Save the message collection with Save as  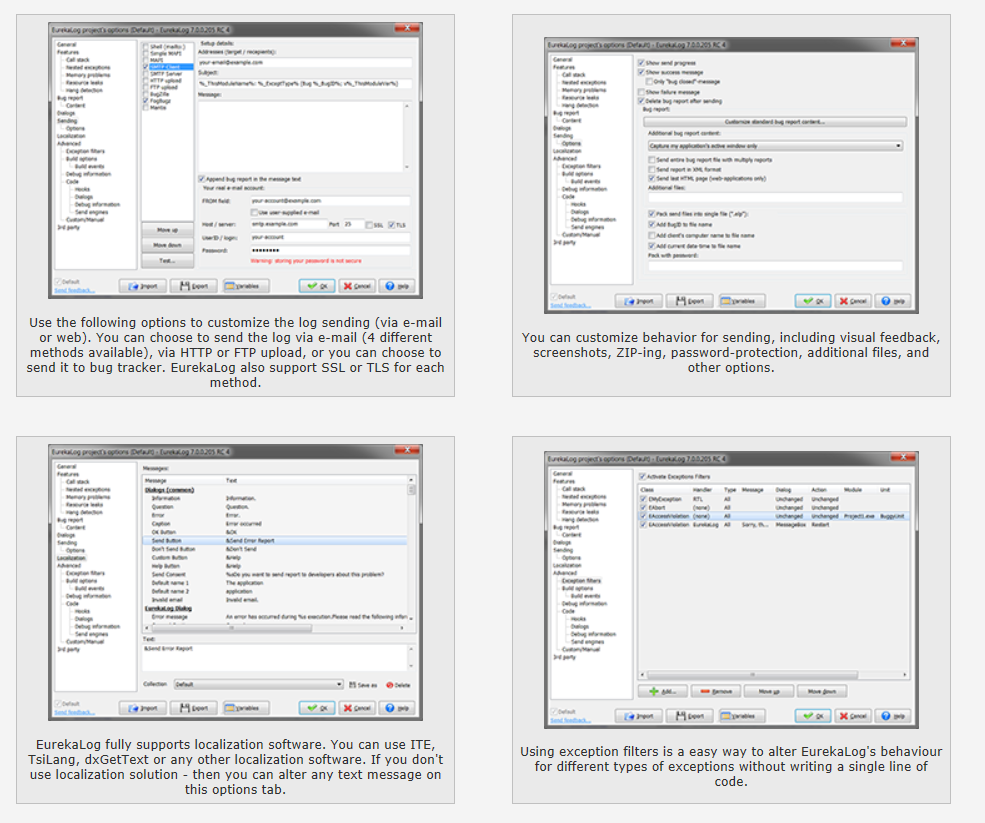(363, 685)
